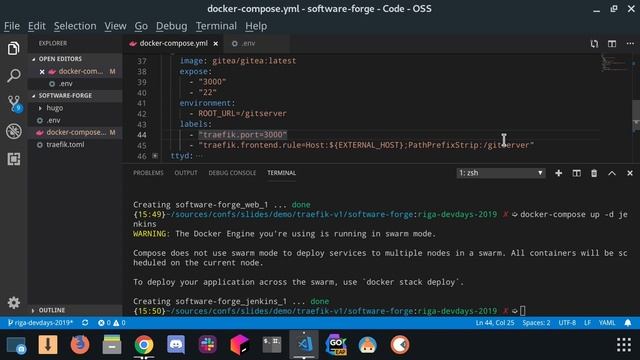The image size is (640, 360).
Task: Change the file encoding via UTF-8
Action: [x=567, y=323]
